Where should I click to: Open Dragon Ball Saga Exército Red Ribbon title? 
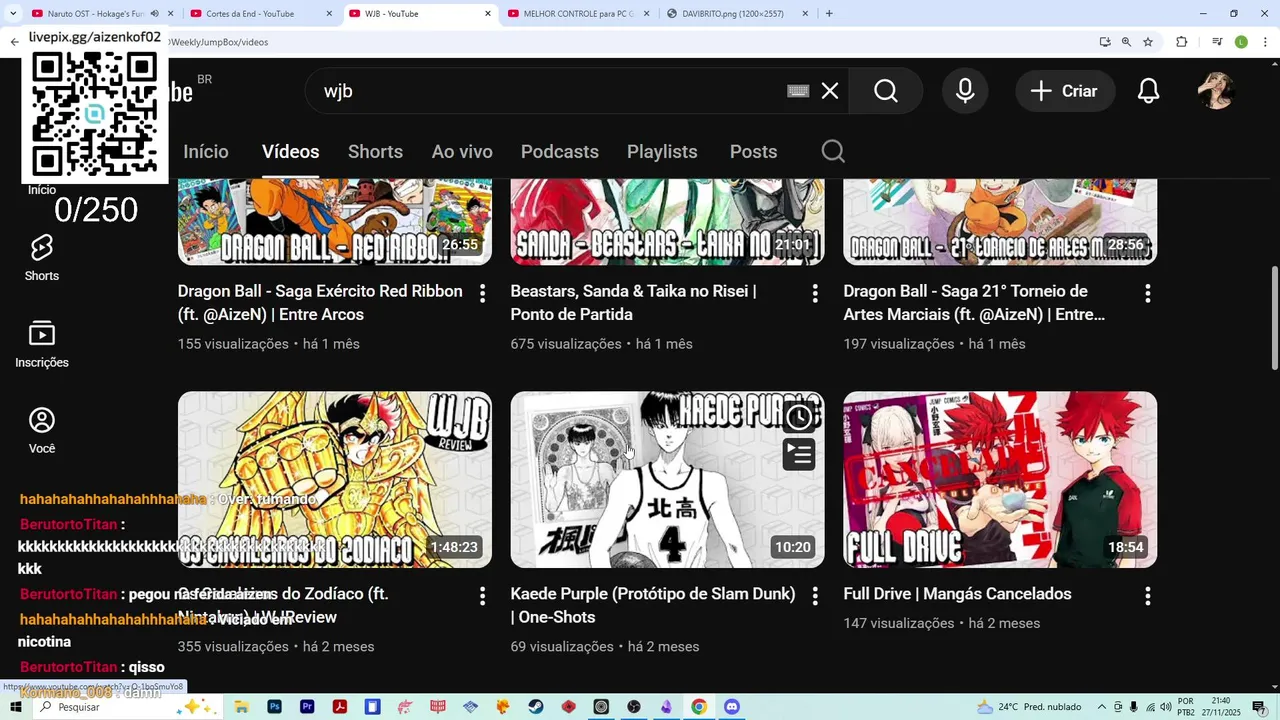[320, 303]
